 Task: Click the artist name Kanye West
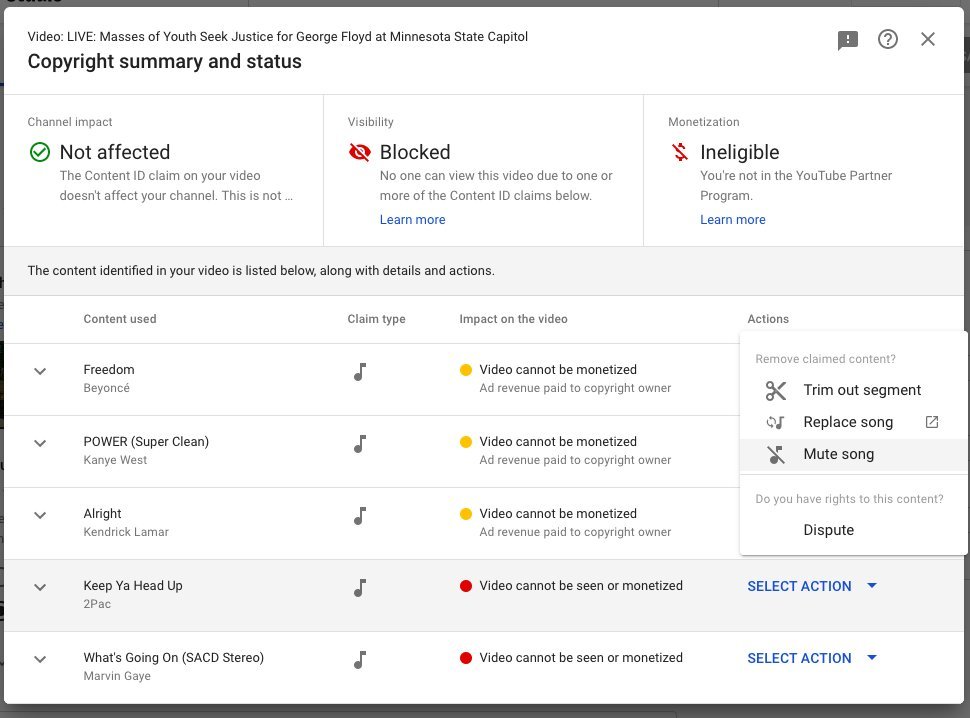[115, 460]
